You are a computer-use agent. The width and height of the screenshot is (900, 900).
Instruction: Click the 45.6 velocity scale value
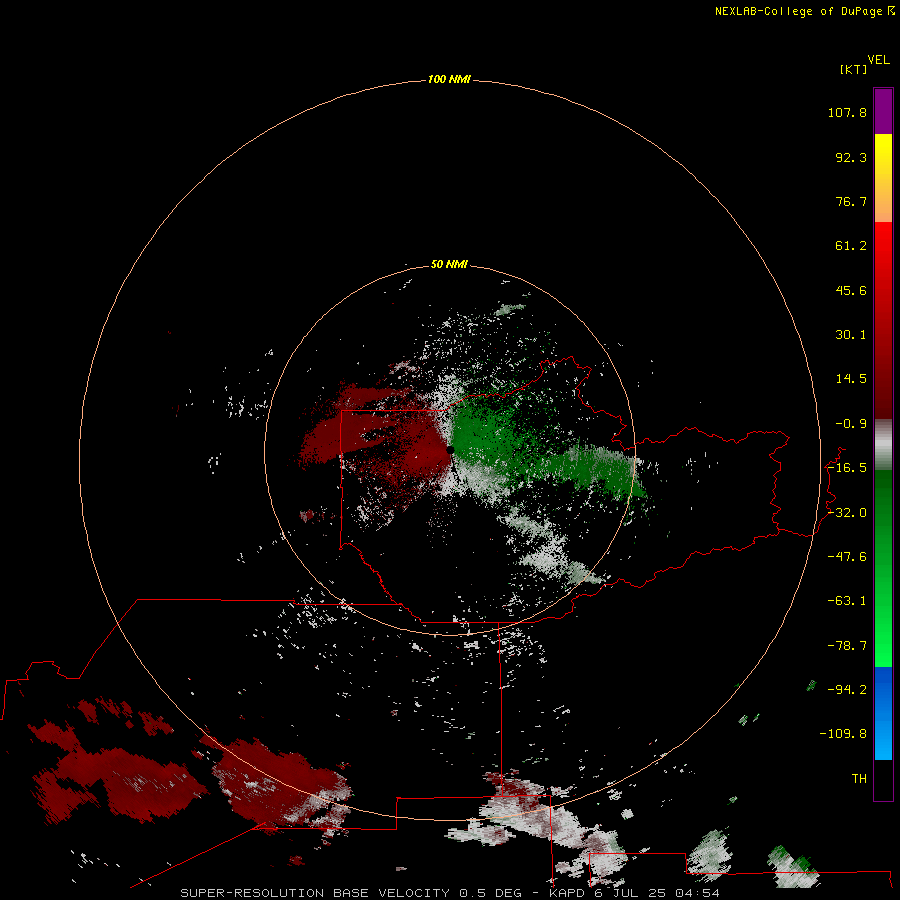click(851, 290)
